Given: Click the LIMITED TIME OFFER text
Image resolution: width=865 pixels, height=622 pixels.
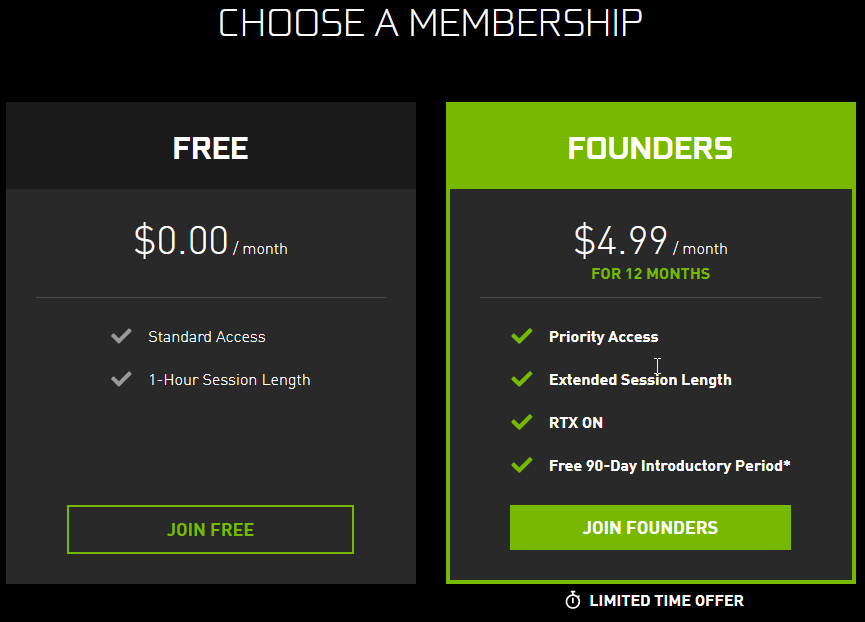Looking at the screenshot, I should point(666,601).
